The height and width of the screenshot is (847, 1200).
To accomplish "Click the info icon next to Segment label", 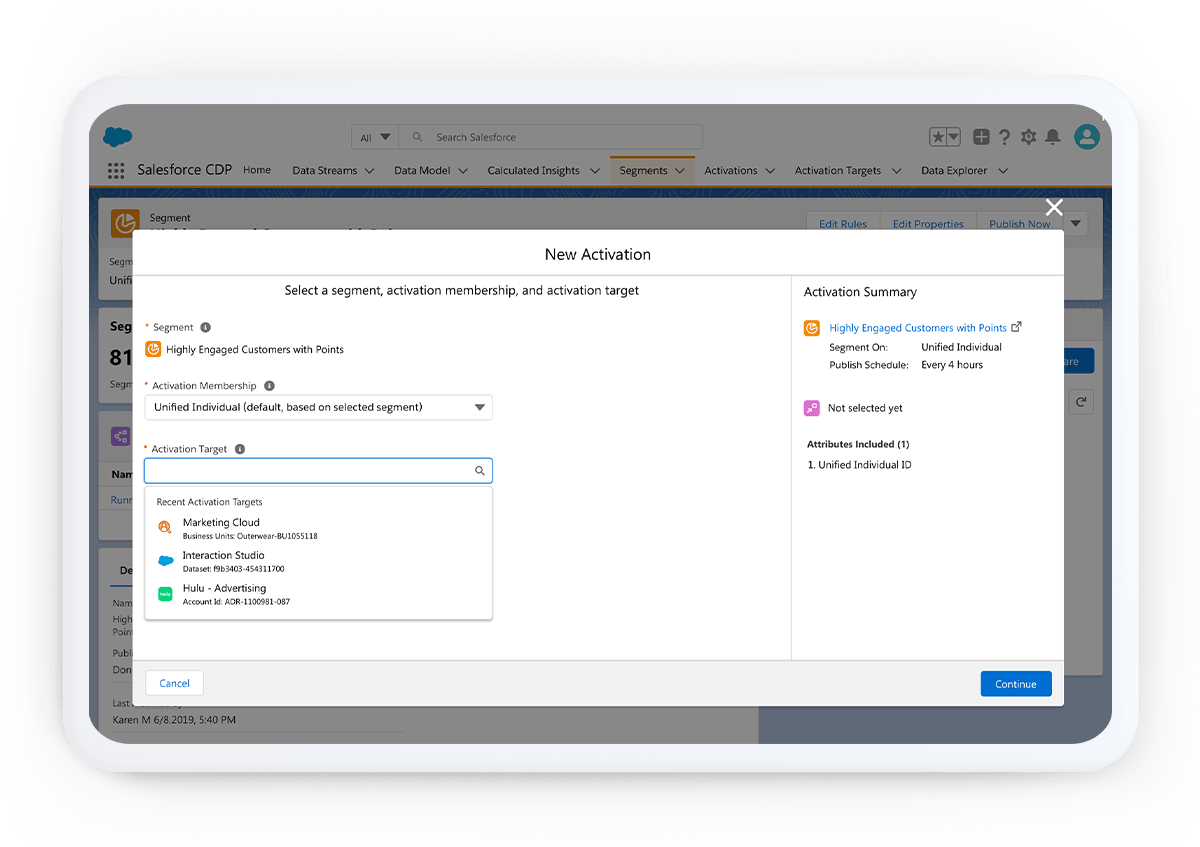I will click(206, 327).
